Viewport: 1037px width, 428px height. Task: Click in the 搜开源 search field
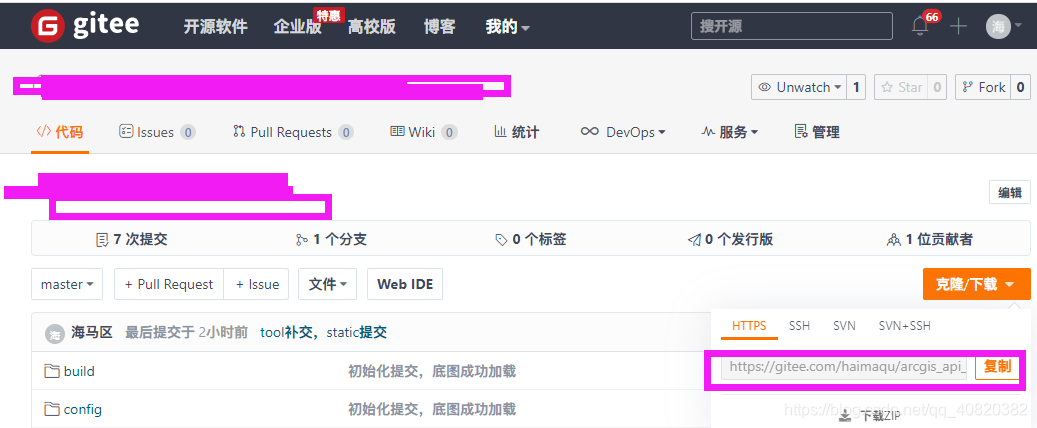[x=790, y=26]
